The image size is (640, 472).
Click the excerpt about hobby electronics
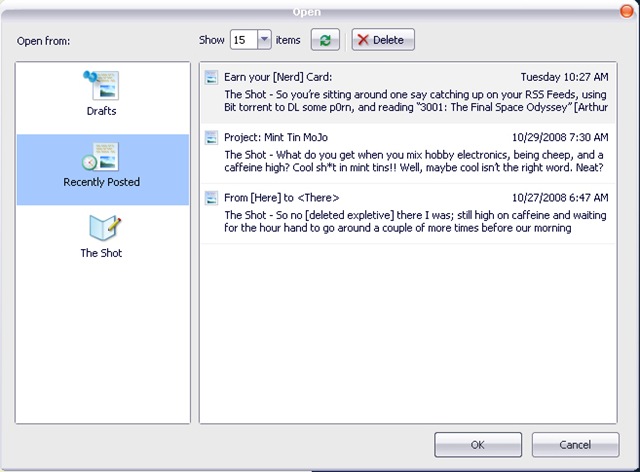[x=414, y=161]
